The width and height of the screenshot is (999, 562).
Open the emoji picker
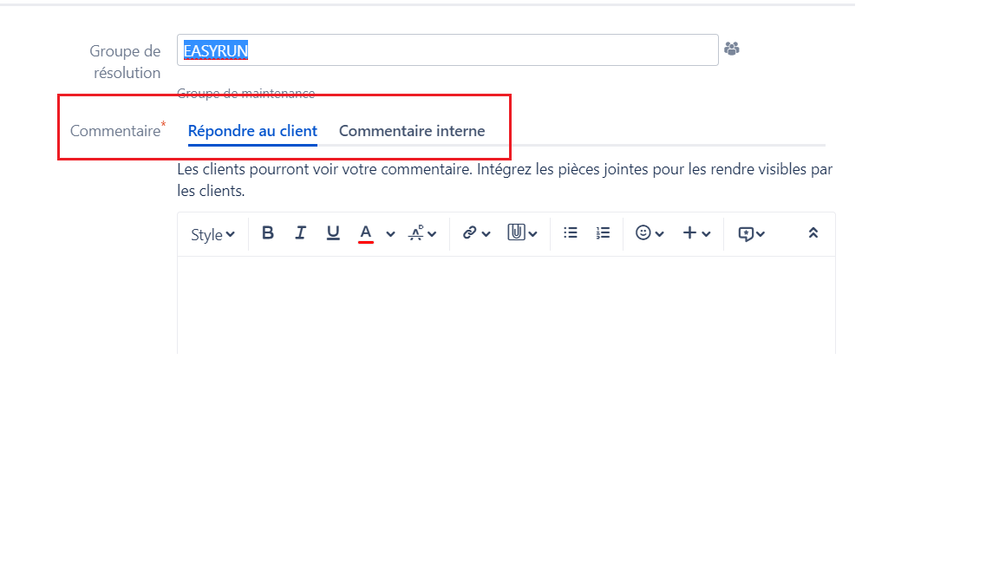point(643,233)
